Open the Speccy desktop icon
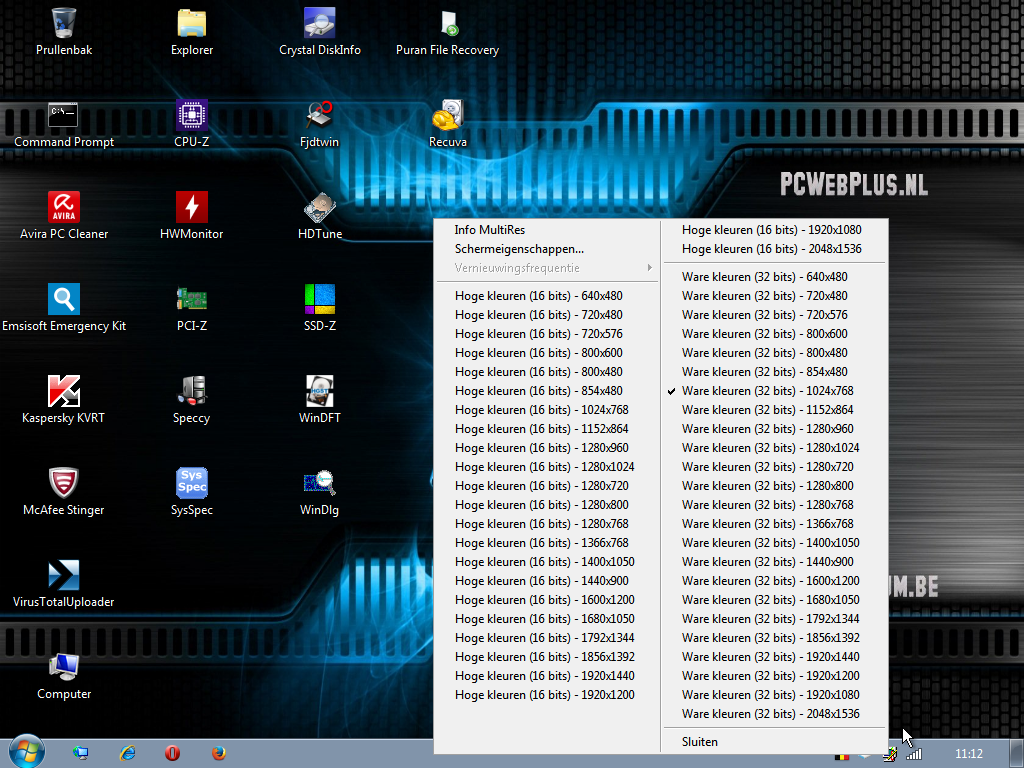 click(x=191, y=392)
